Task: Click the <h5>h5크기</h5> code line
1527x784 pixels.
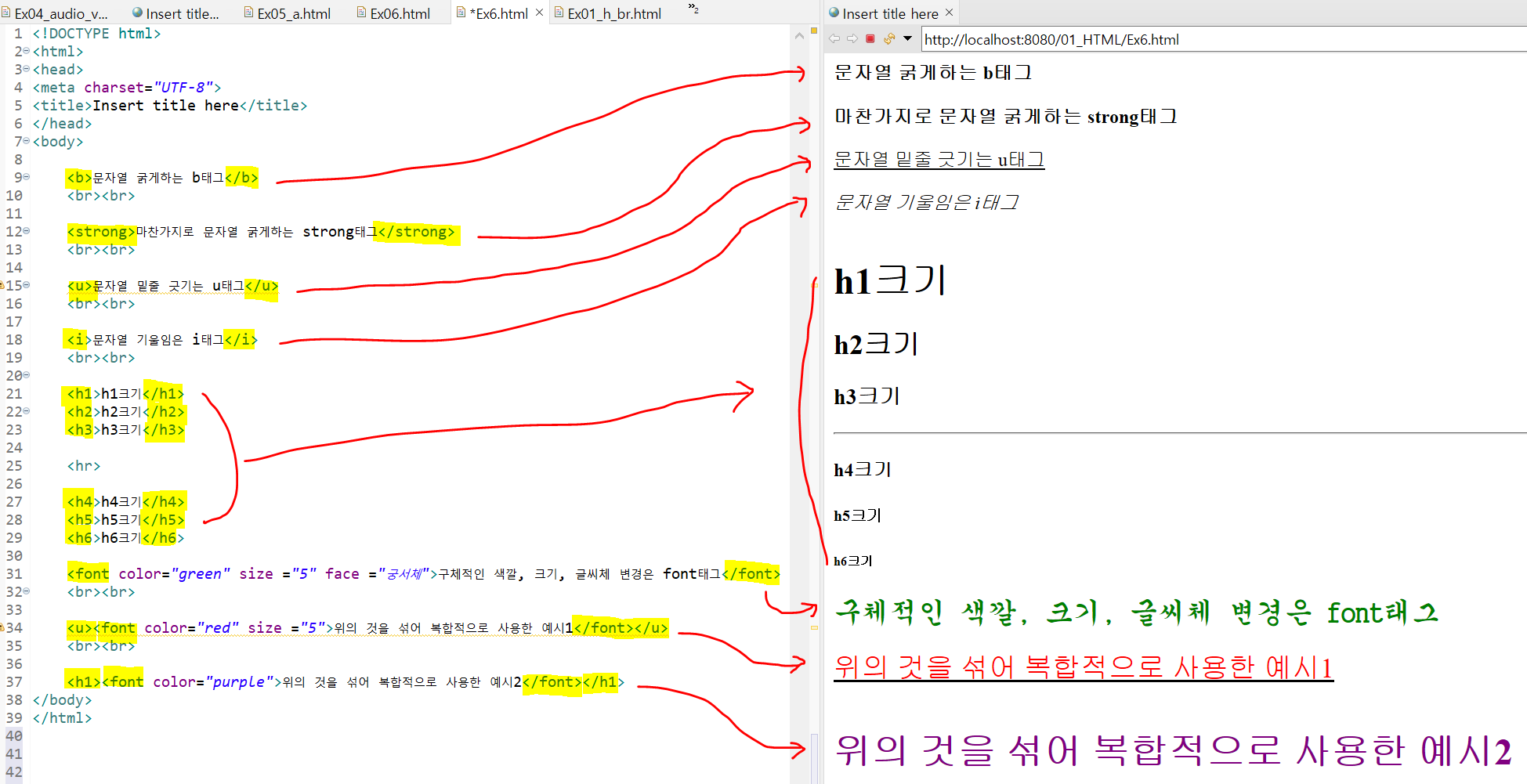Action: tap(126, 520)
